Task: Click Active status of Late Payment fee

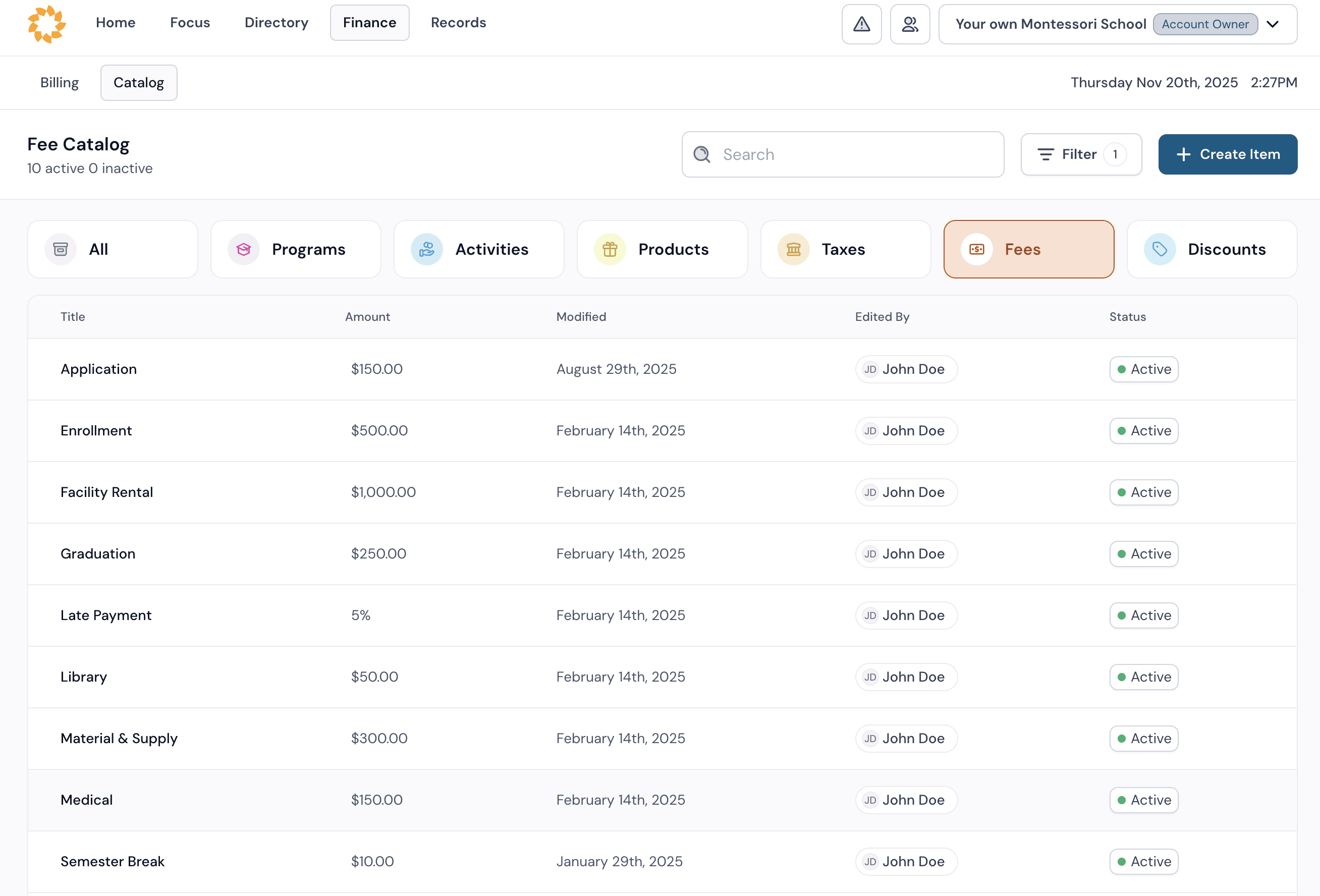Action: [x=1143, y=615]
